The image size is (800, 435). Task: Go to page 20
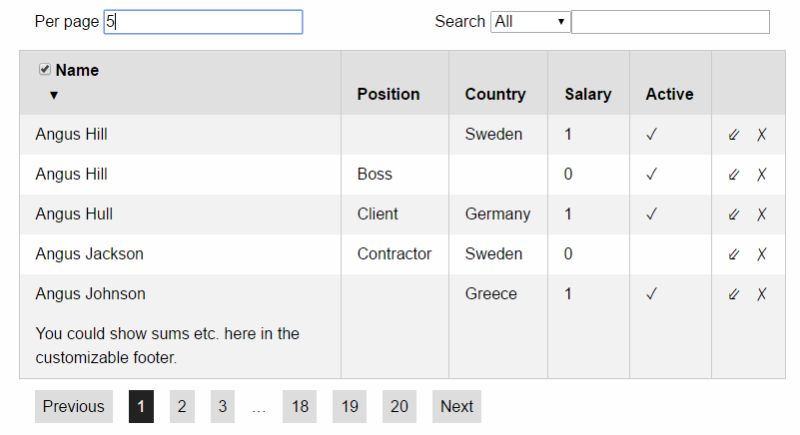coord(399,406)
